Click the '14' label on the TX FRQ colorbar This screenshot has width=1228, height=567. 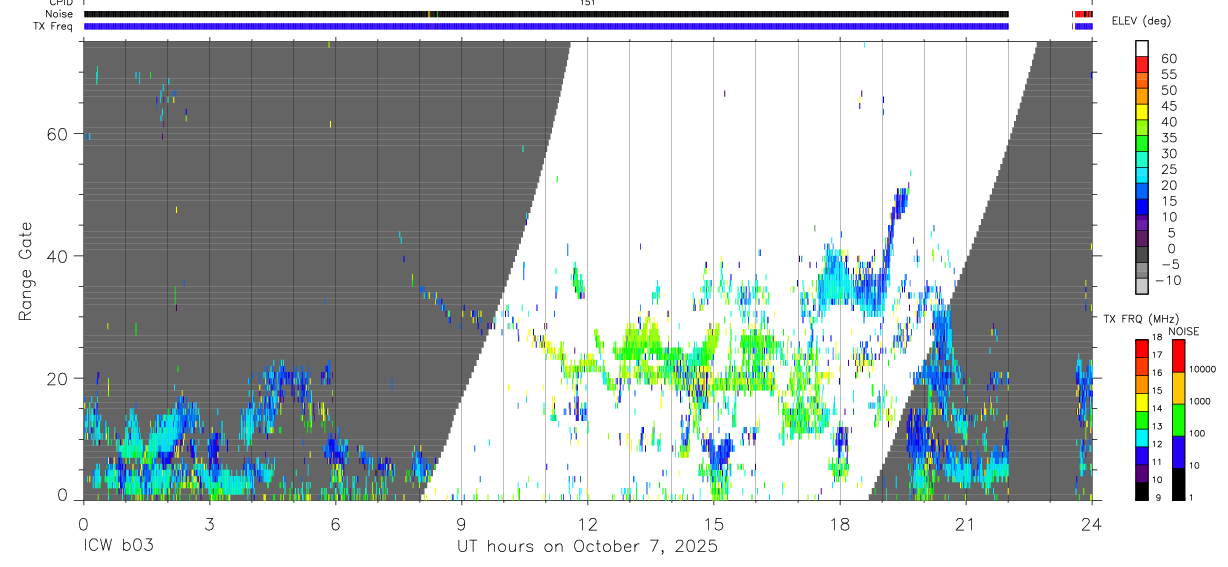1159,408
